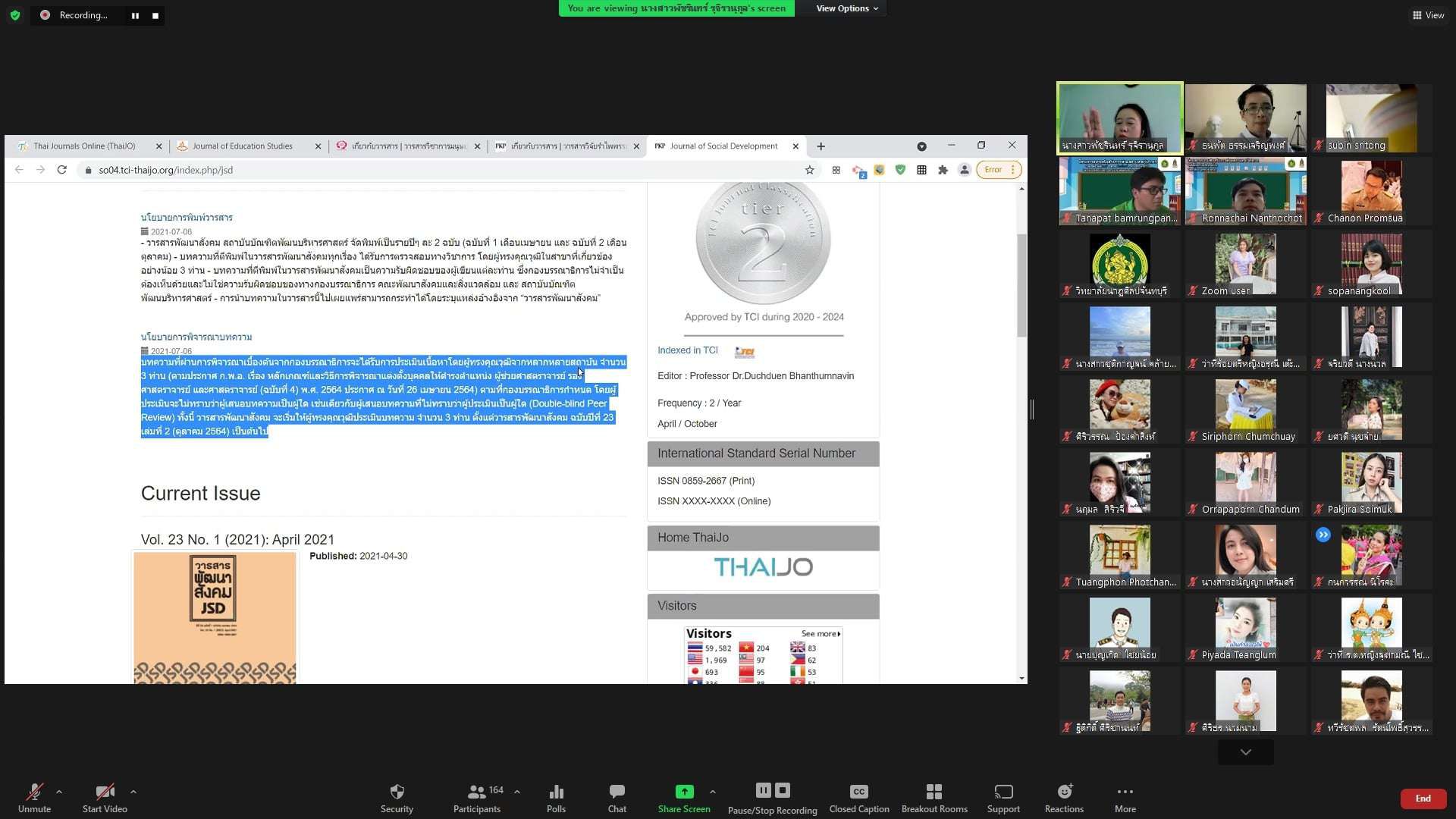The height and width of the screenshot is (819, 1456).
Task: Open the Polls icon
Action: coord(556,792)
